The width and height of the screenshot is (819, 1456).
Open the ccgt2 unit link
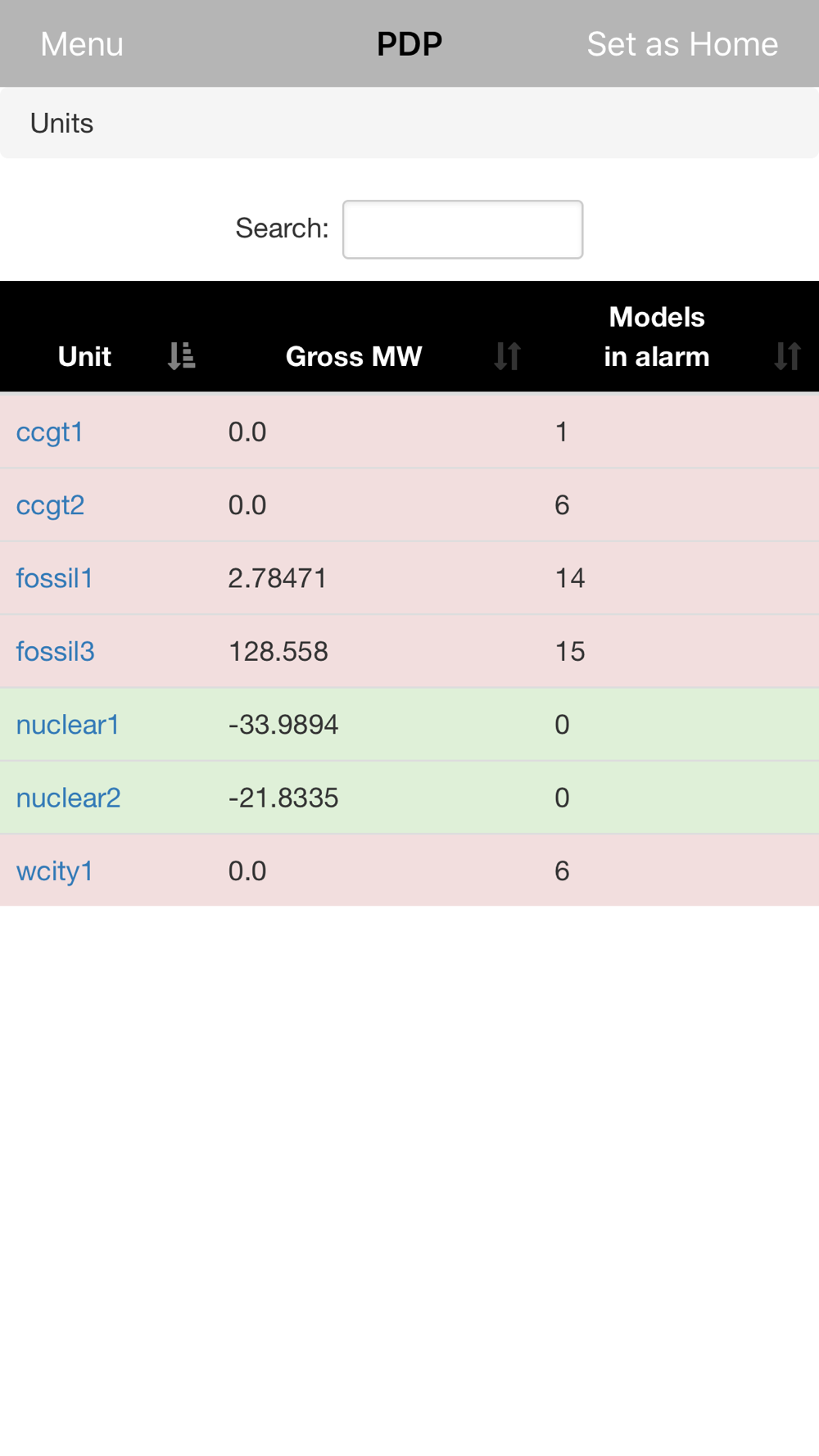(x=51, y=505)
